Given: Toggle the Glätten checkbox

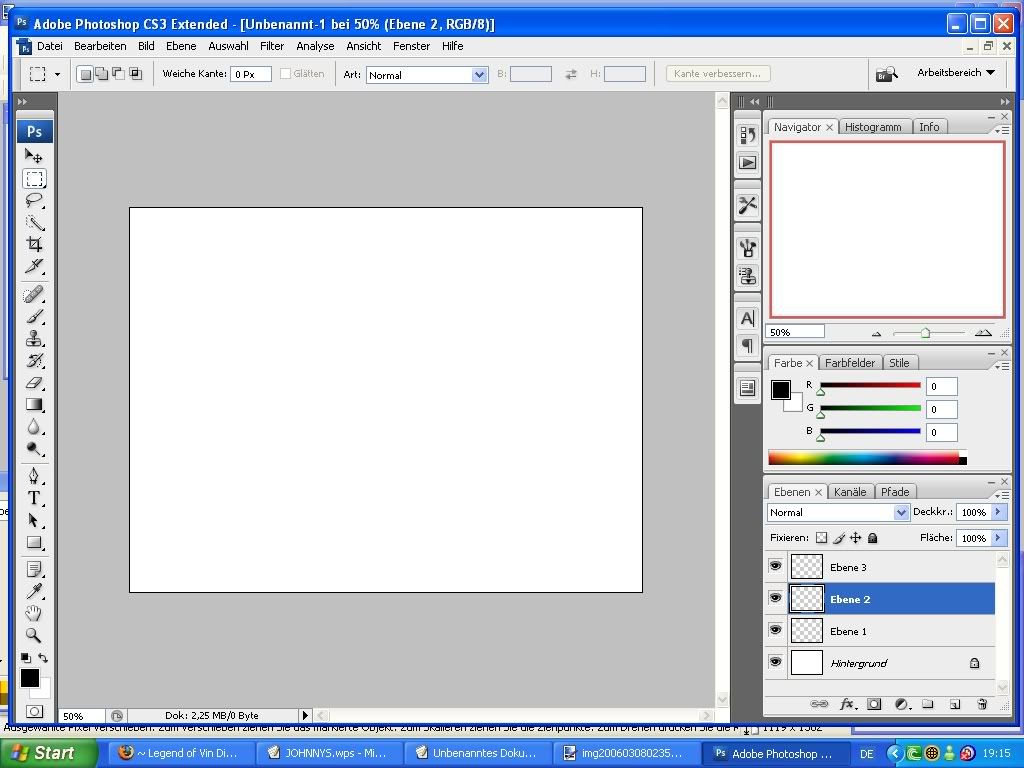Looking at the screenshot, I should click(285, 74).
